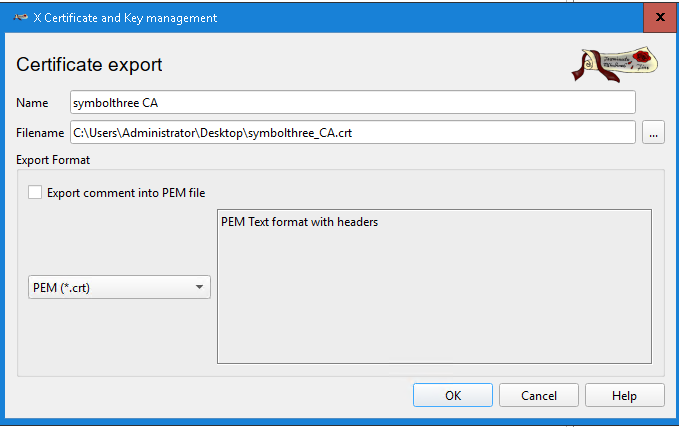This screenshot has height=427, width=679.
Task: Click the arrow on the export format combo box
Action: point(200,288)
